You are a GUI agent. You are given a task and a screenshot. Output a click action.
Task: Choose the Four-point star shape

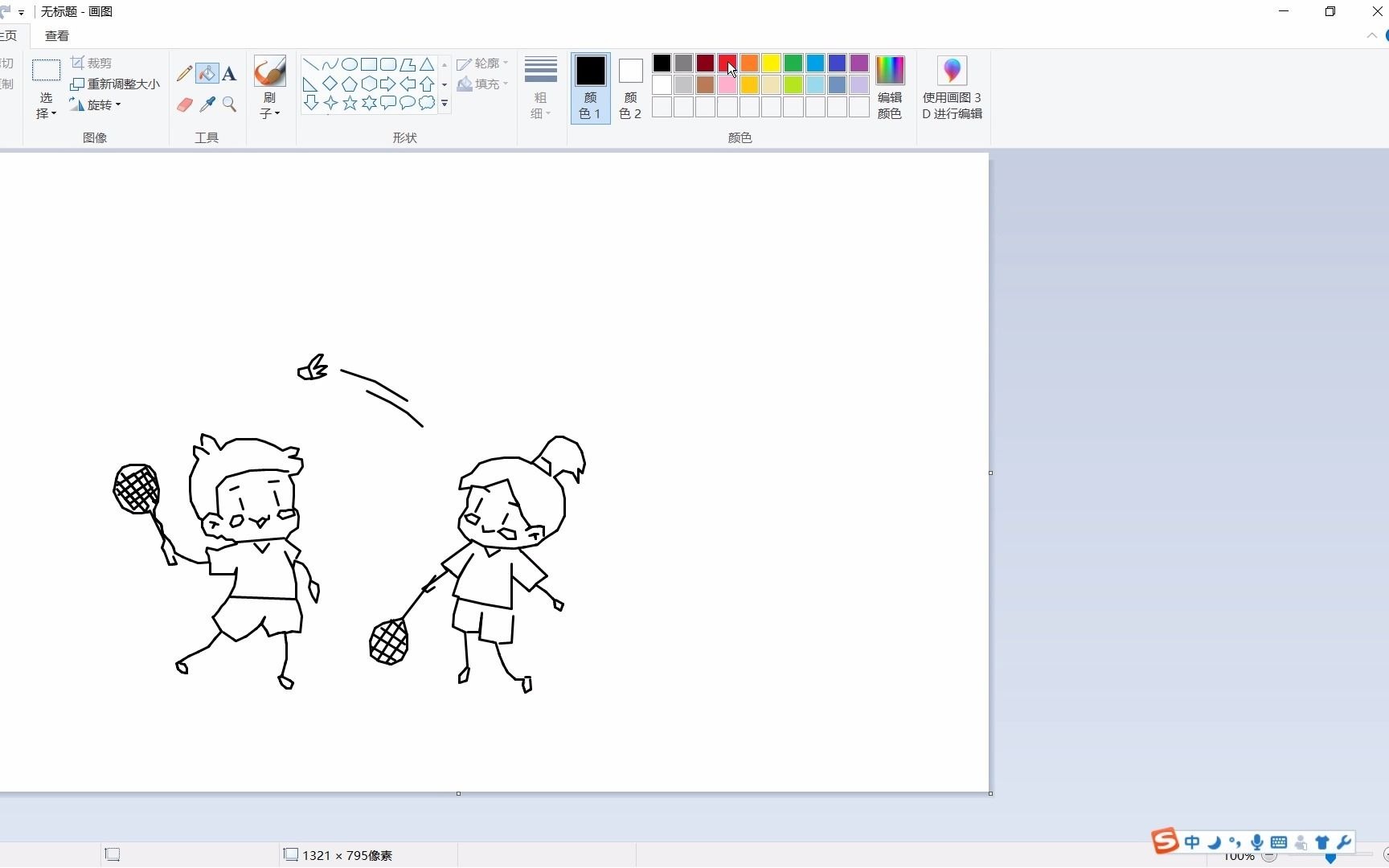[330, 103]
